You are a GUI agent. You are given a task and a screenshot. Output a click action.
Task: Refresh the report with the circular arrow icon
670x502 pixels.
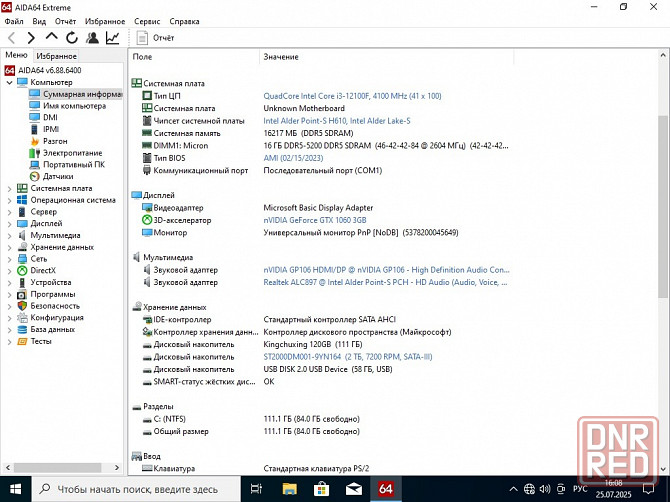point(72,38)
